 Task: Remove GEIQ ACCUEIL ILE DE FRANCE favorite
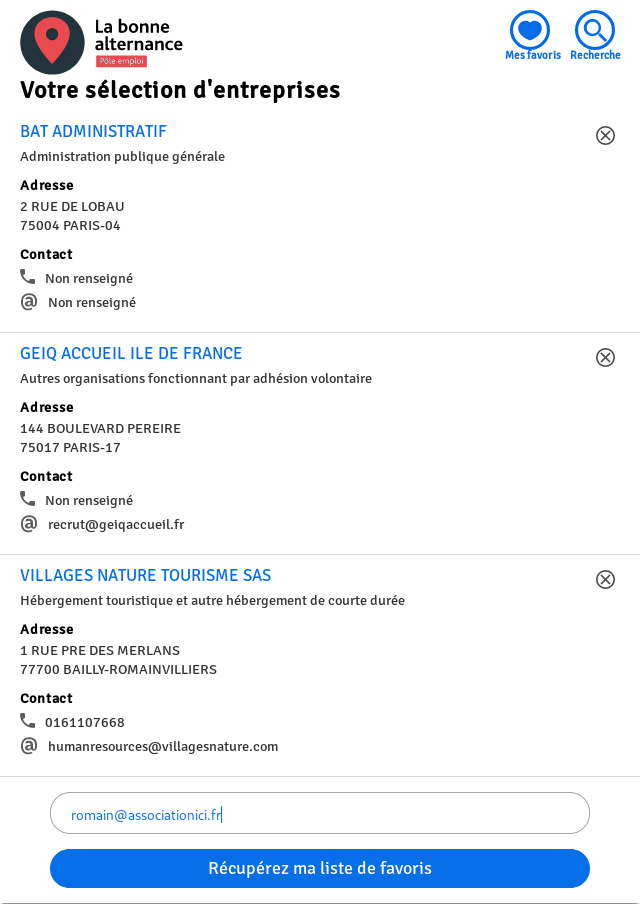click(605, 357)
